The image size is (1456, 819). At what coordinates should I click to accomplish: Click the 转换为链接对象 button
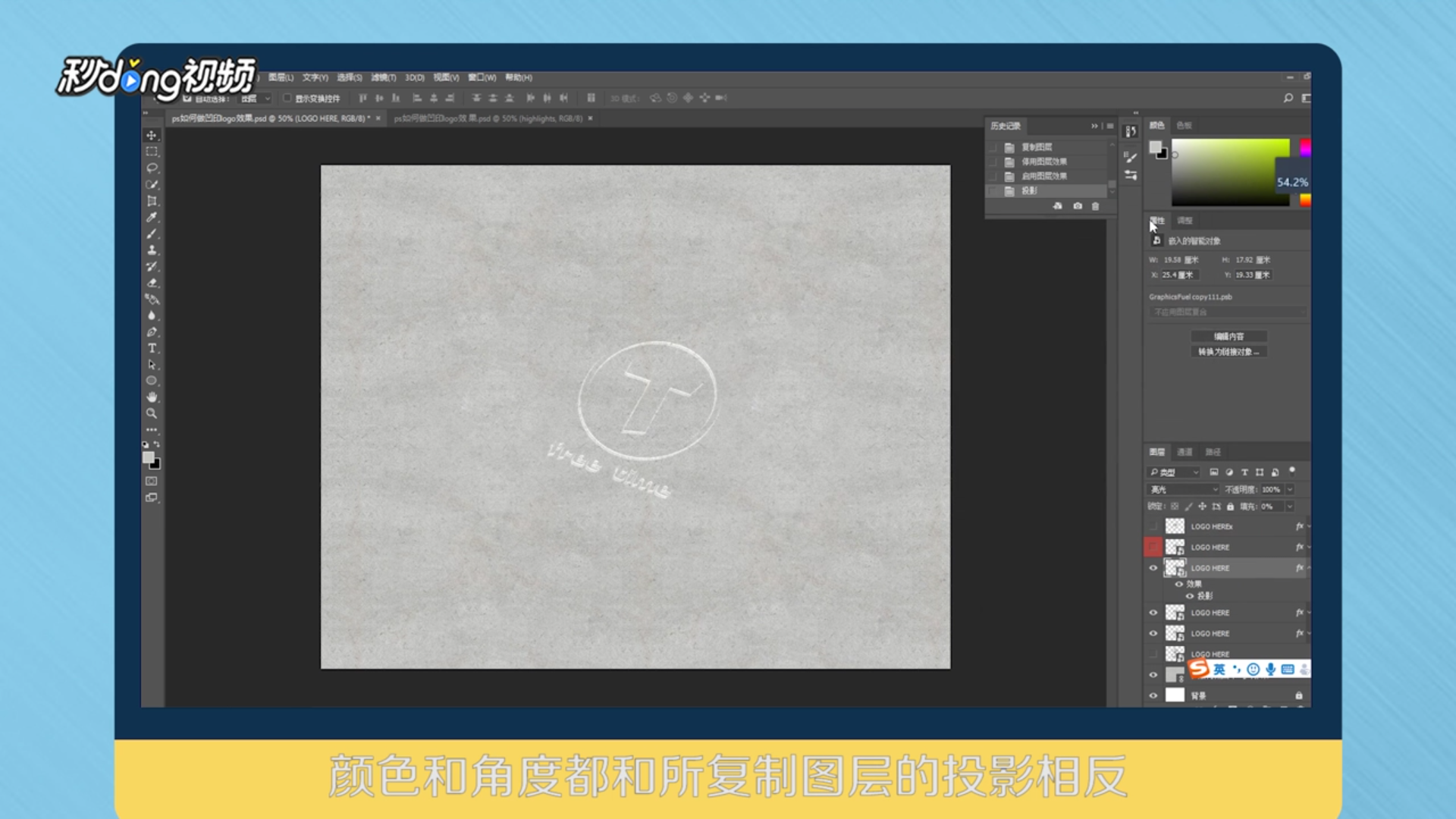click(1228, 352)
